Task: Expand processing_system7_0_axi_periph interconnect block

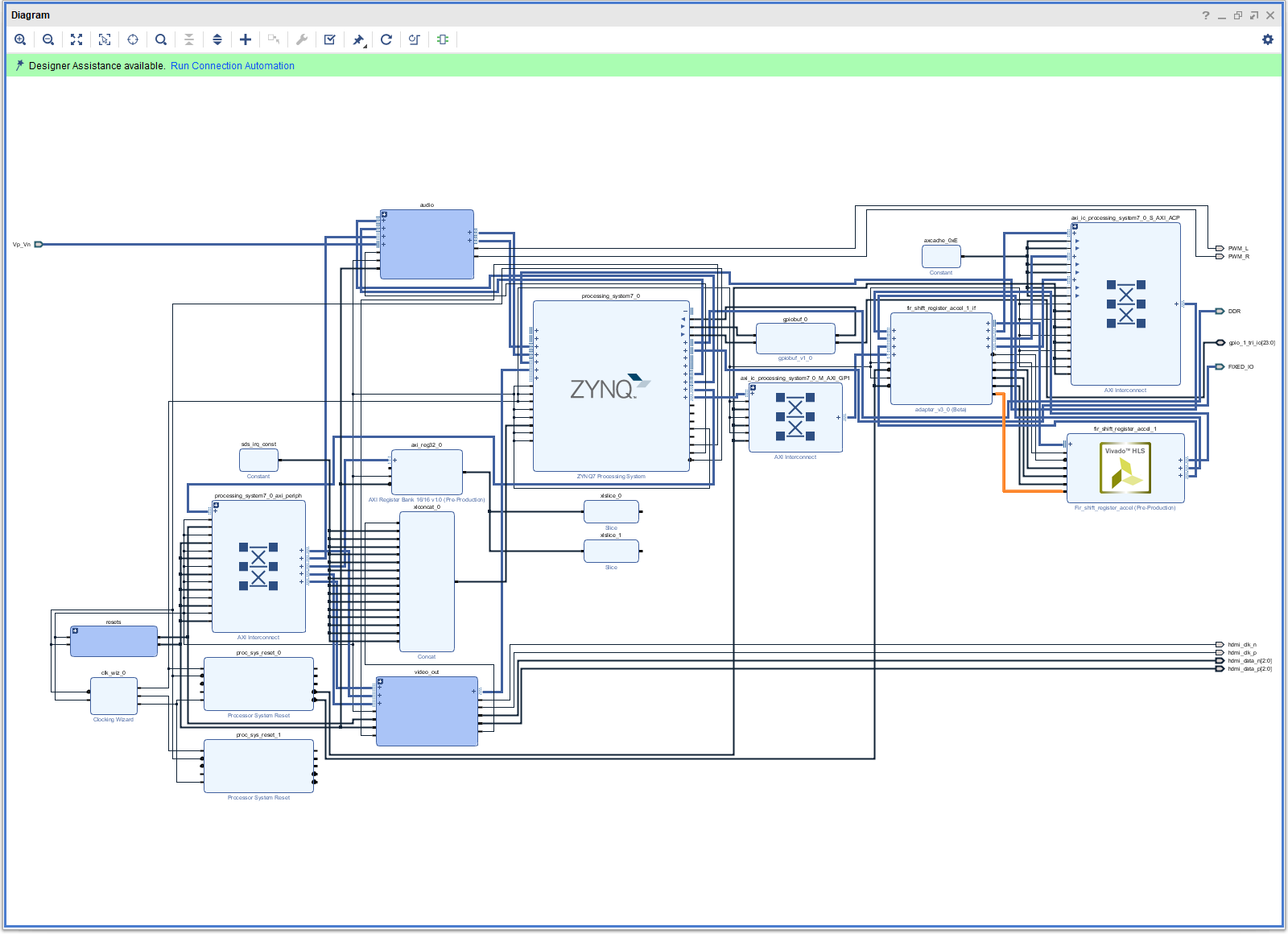Action: coord(216,506)
